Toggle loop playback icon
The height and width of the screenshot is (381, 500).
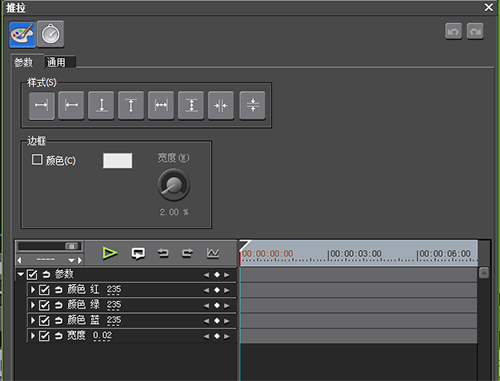138,254
